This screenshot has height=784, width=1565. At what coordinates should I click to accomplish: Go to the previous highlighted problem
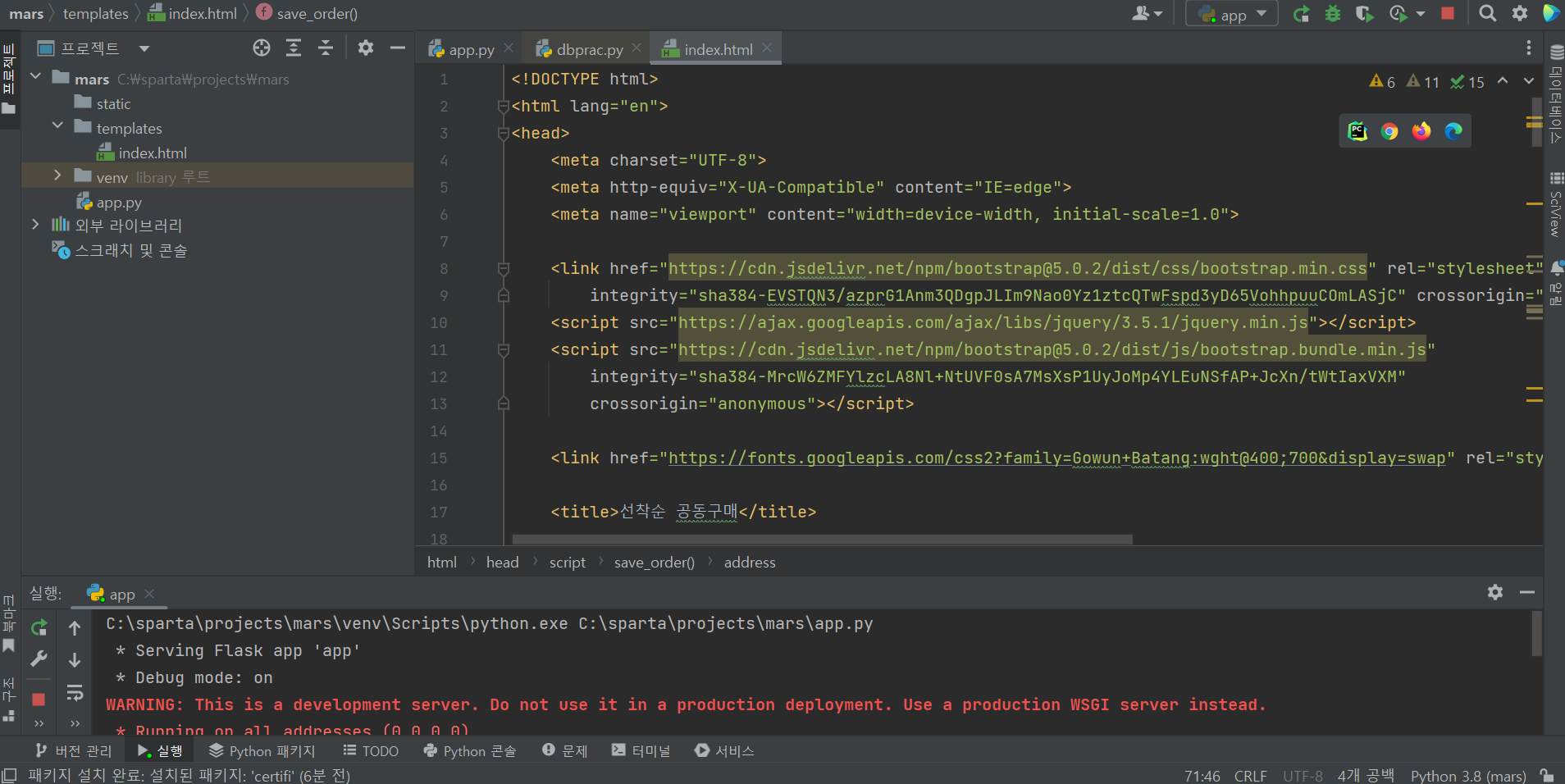[1503, 81]
